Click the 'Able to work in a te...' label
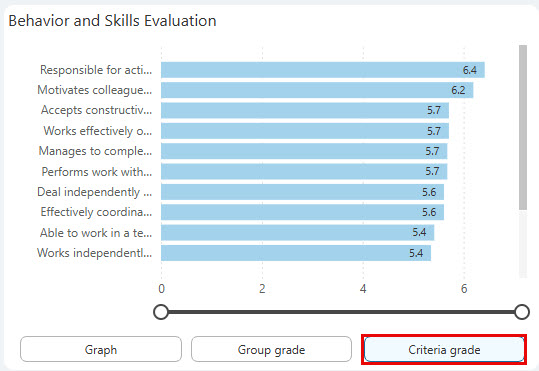This screenshot has height=371, width=539. 96,232
